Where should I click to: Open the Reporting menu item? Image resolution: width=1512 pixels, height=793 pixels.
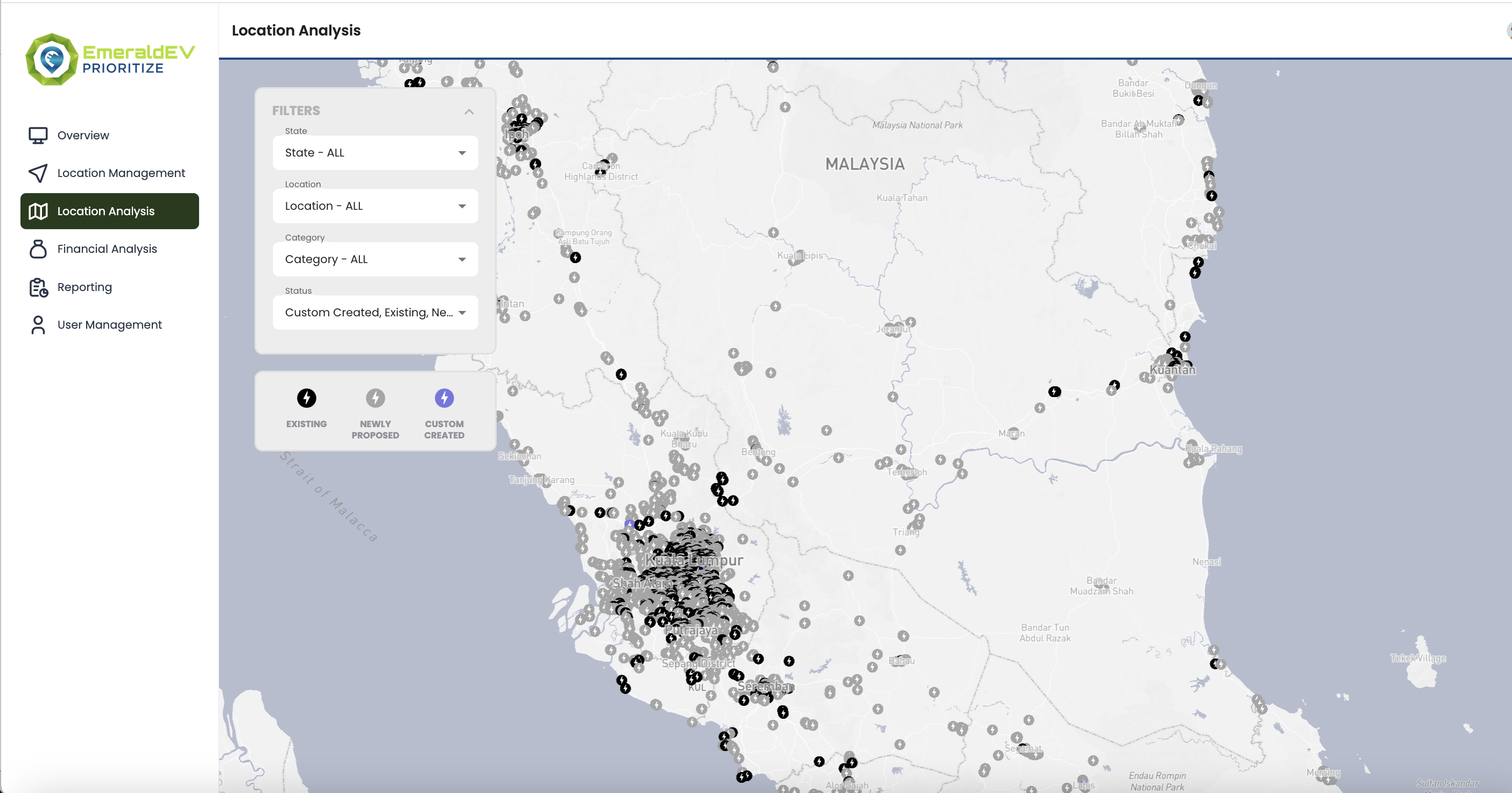tap(84, 287)
